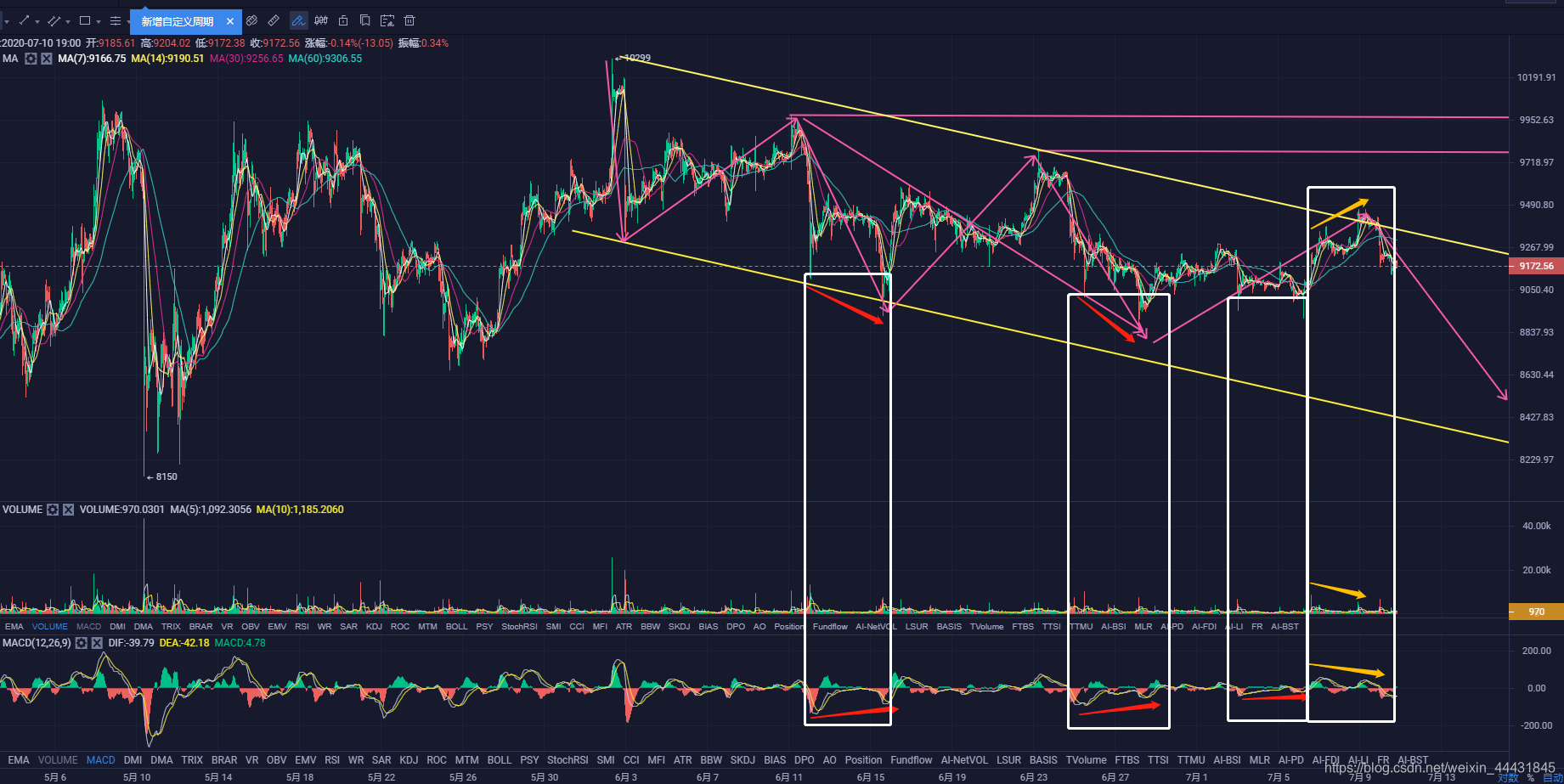Select the ruler measurement tool
The height and width of the screenshot is (784, 1564).
coord(274,20)
